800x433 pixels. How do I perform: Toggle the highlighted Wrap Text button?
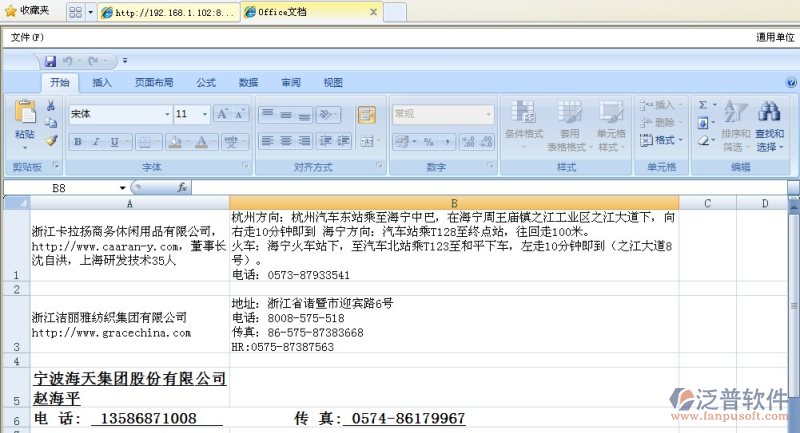click(367, 114)
